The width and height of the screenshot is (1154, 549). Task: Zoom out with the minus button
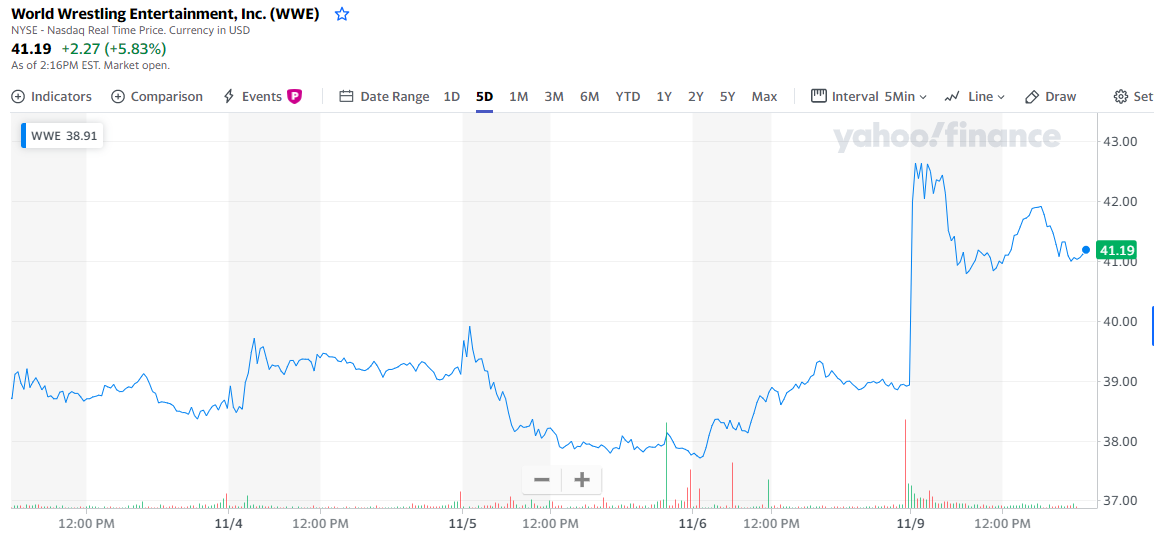(542, 480)
